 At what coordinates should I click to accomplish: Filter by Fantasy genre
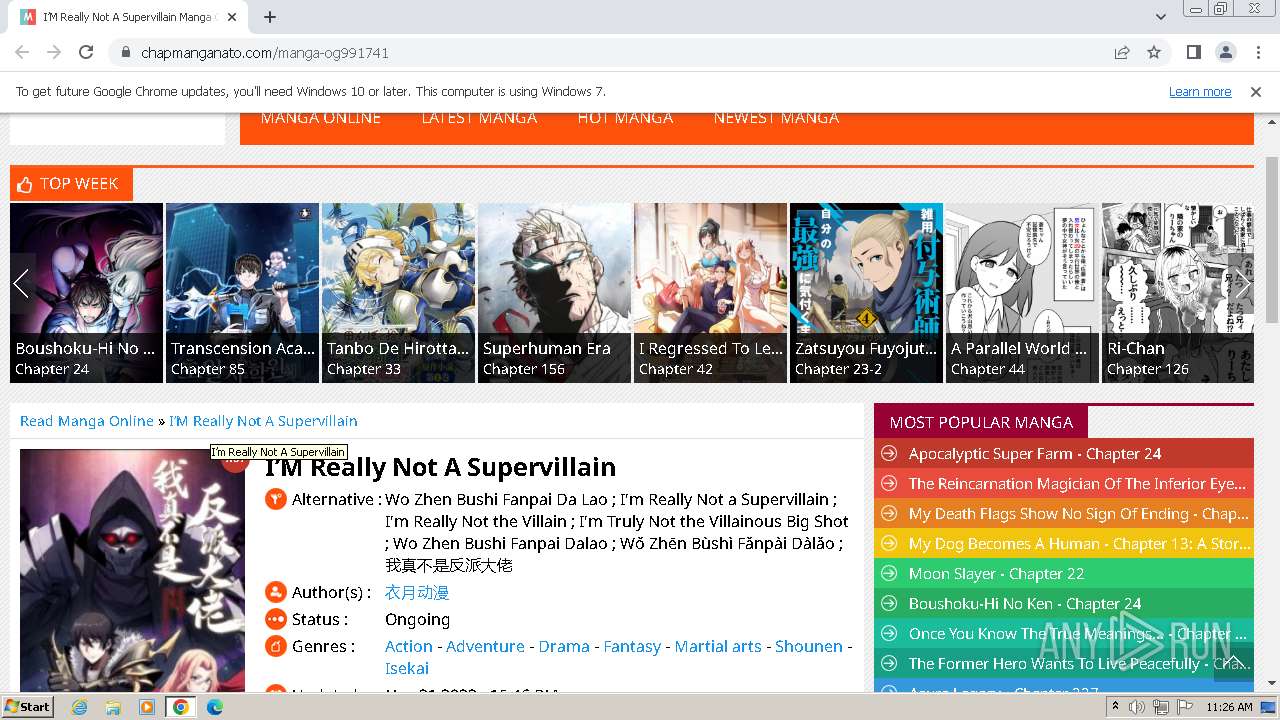[632, 646]
